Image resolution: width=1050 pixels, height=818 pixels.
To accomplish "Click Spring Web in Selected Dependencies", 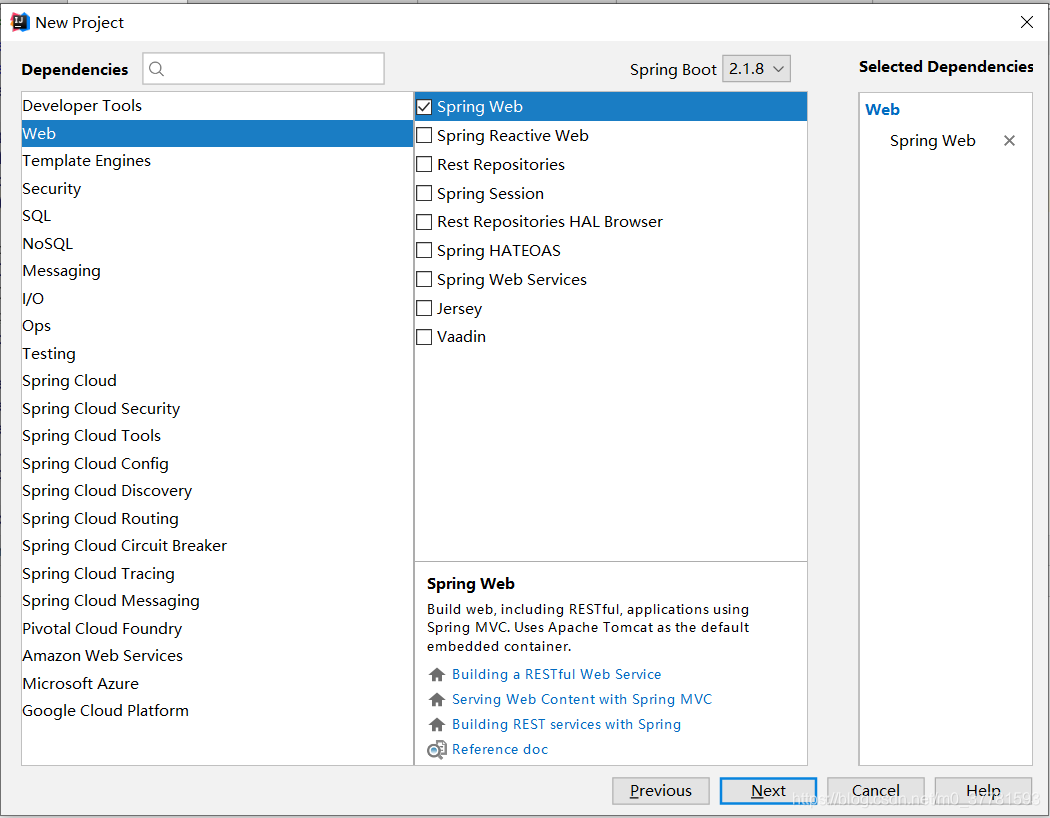I will [932, 141].
